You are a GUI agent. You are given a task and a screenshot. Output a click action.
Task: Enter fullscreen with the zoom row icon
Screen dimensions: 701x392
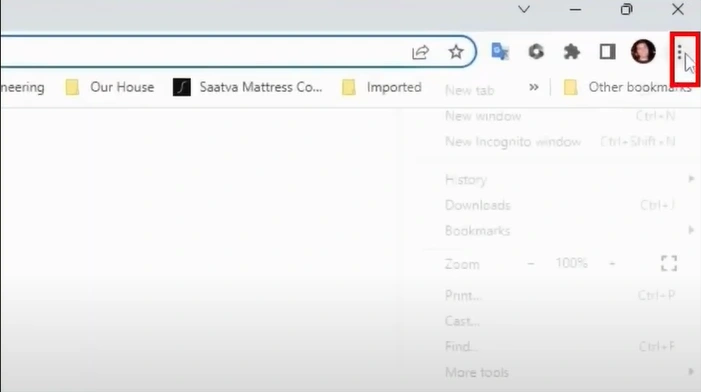(x=669, y=263)
